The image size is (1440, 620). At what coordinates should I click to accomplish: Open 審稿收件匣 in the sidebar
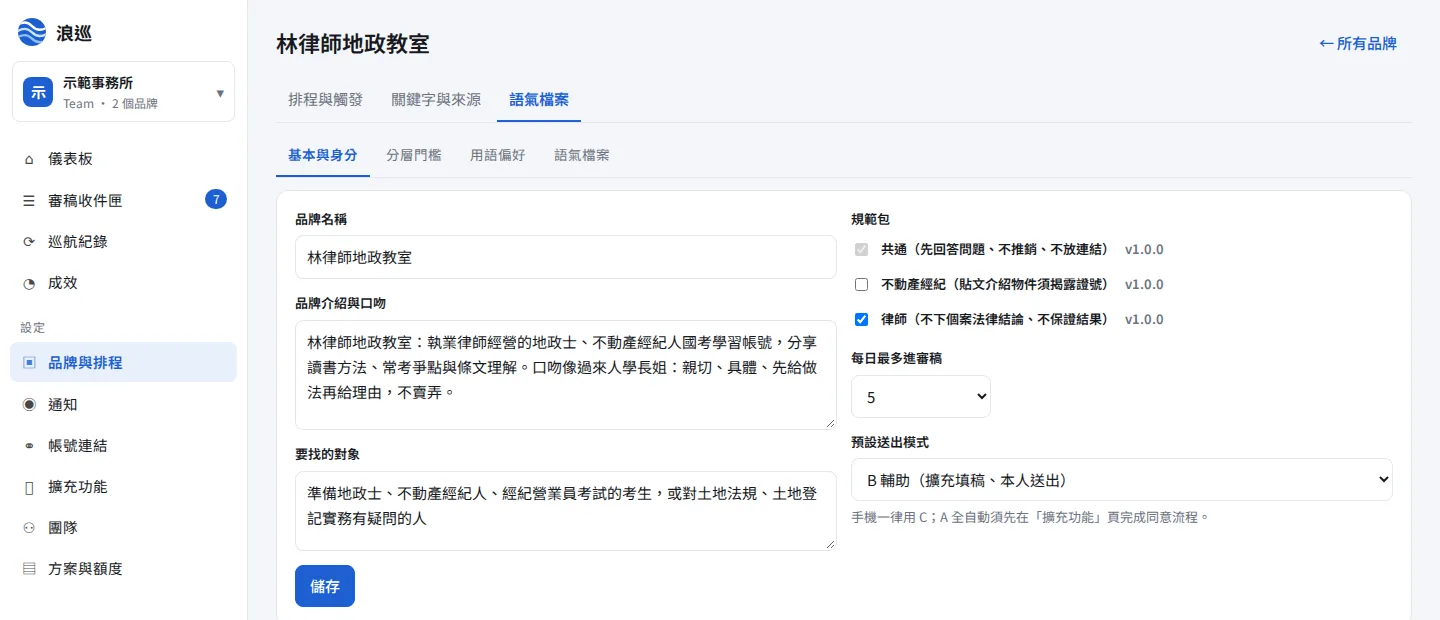click(x=123, y=200)
